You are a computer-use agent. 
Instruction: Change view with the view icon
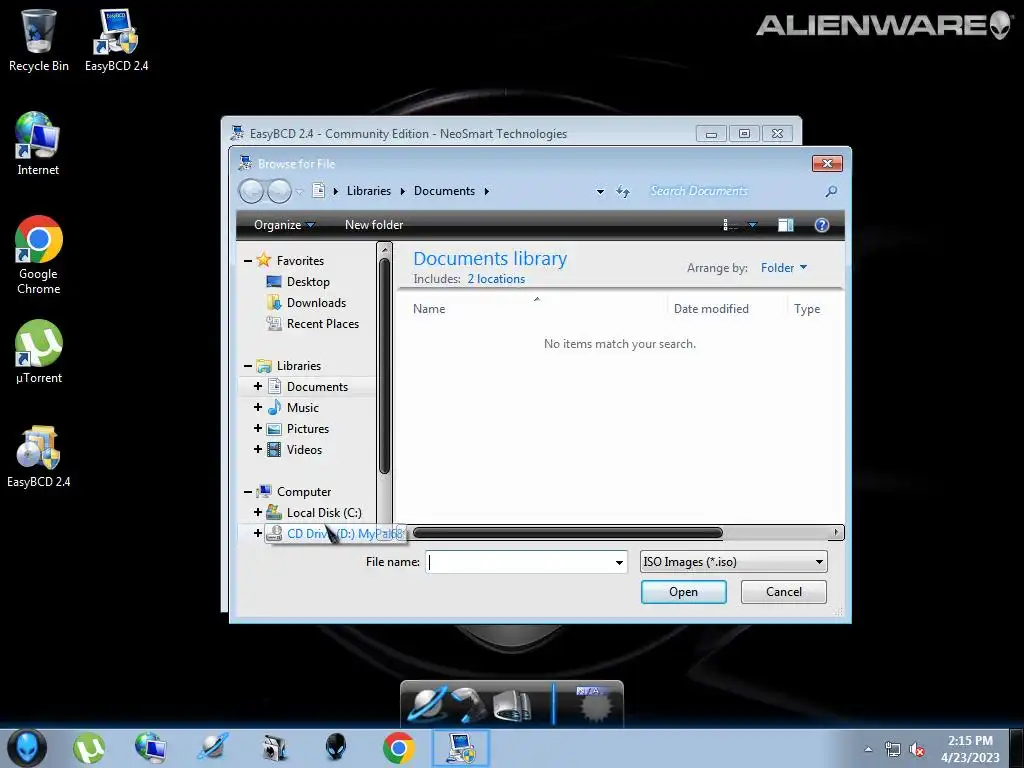click(729, 225)
